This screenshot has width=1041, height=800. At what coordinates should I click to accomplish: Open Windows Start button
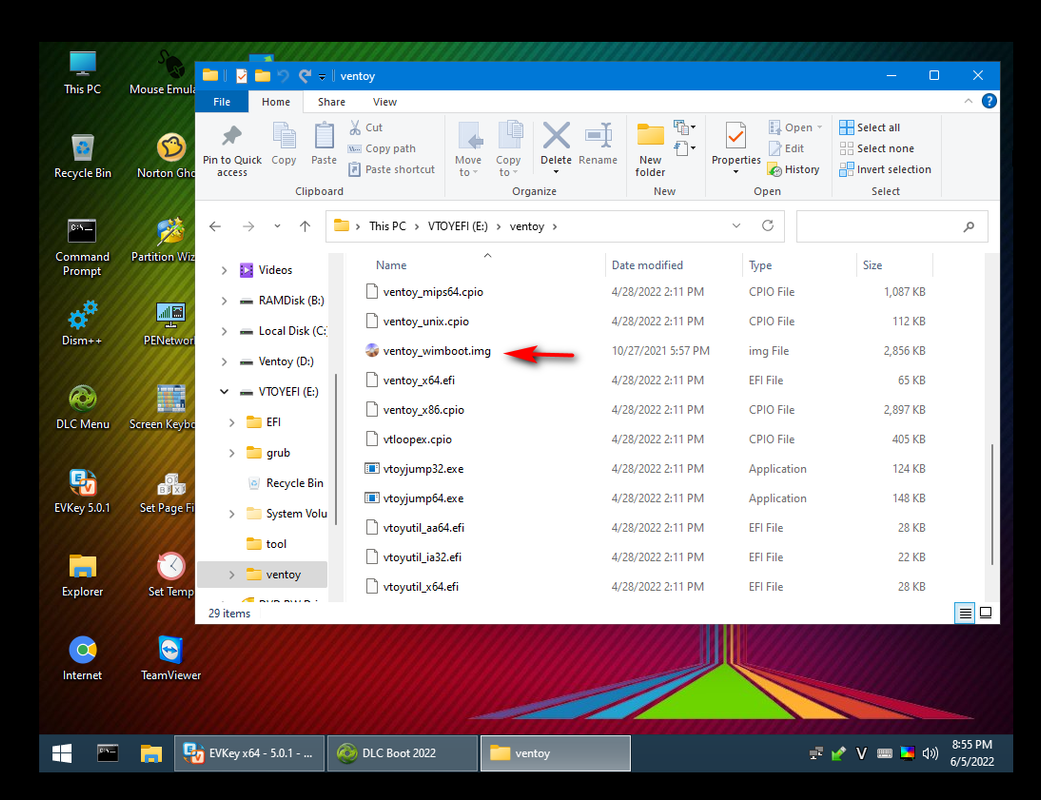[x=62, y=754]
